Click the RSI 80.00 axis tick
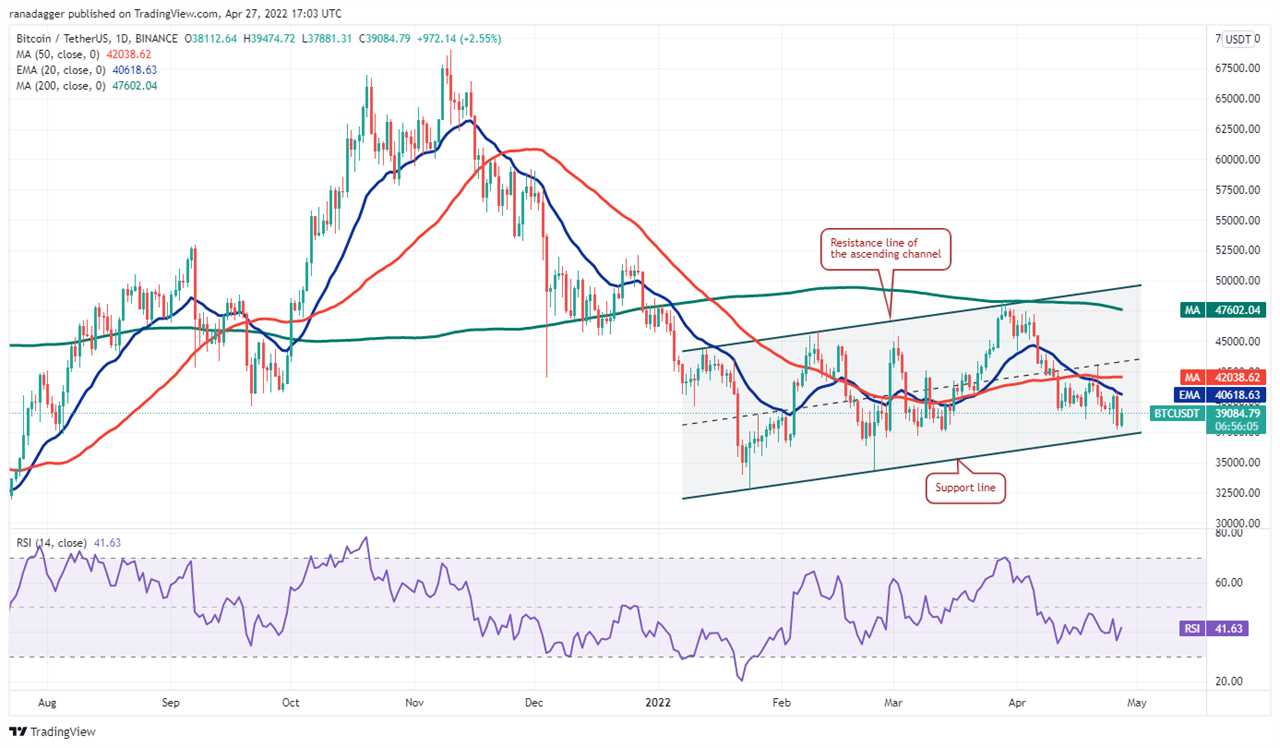1280x748 pixels. pyautogui.click(x=1228, y=534)
